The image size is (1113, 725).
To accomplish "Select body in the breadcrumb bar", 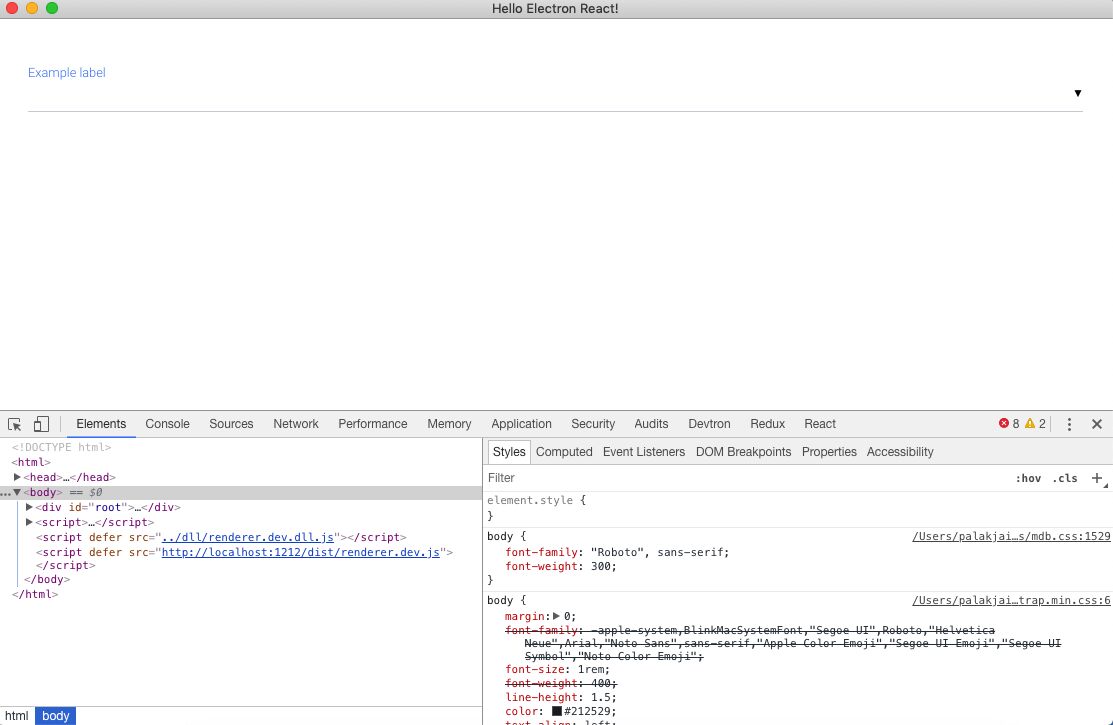I will point(55,716).
